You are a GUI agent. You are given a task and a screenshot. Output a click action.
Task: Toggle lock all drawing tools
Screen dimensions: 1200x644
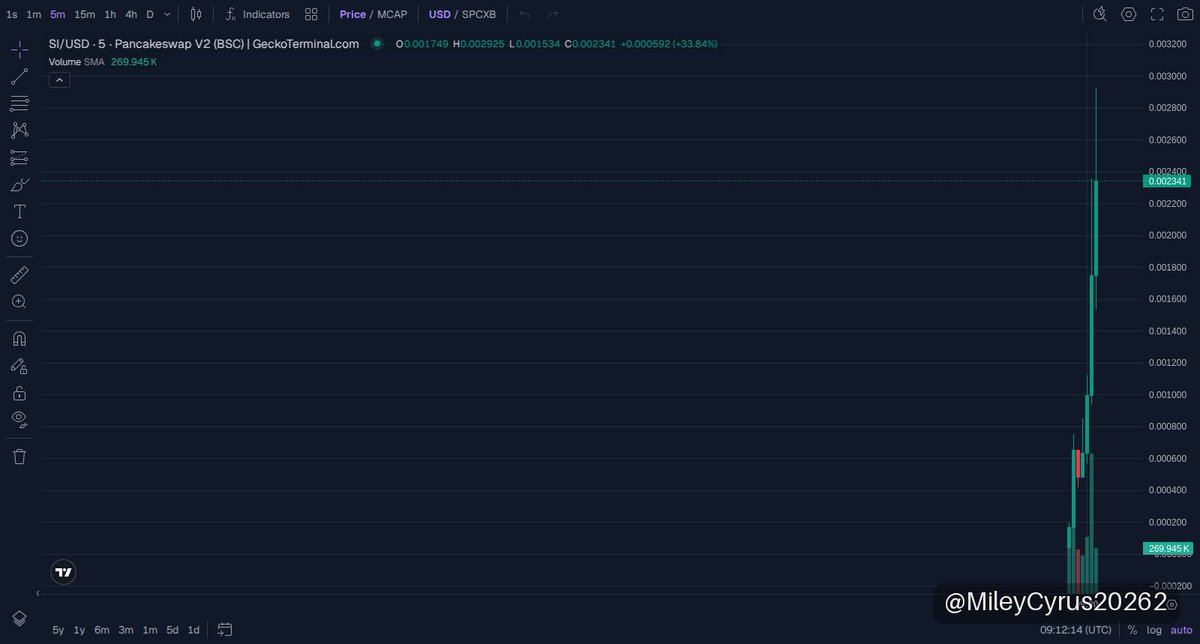[19, 393]
